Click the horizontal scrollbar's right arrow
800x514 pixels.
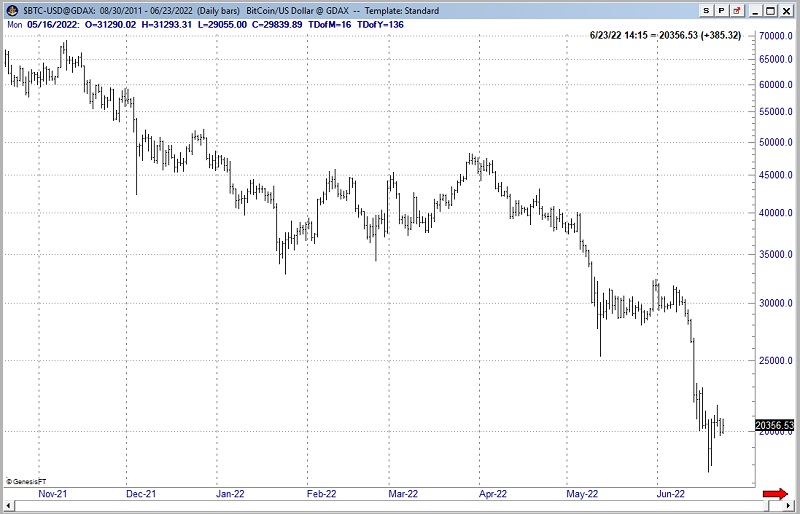click(791, 507)
